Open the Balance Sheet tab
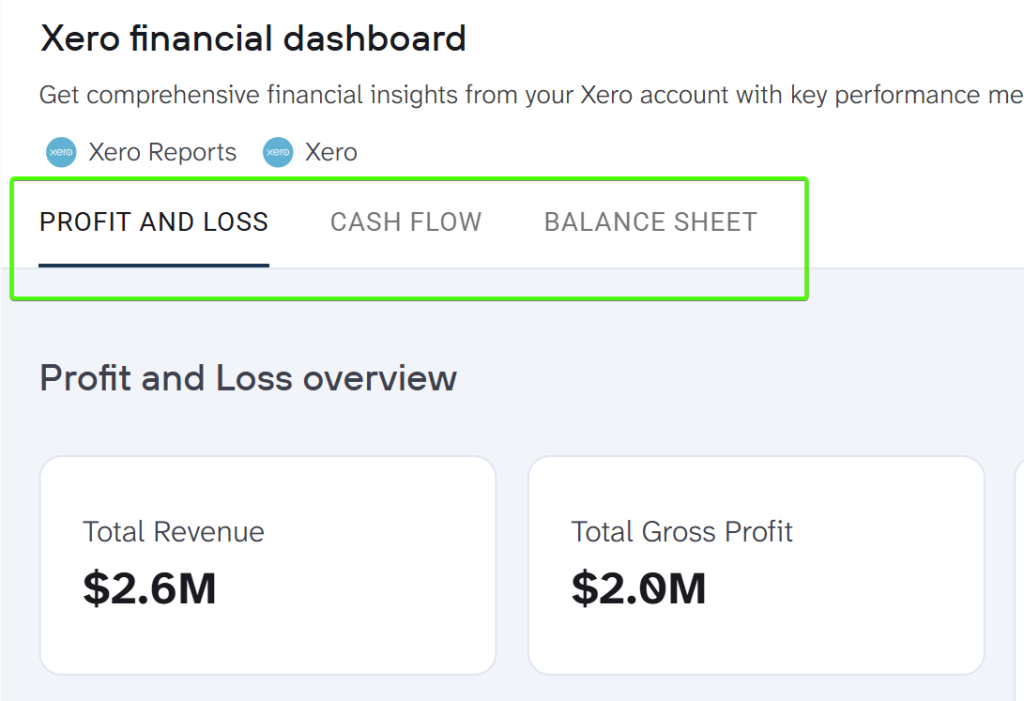The height and width of the screenshot is (701, 1024). [x=650, y=222]
